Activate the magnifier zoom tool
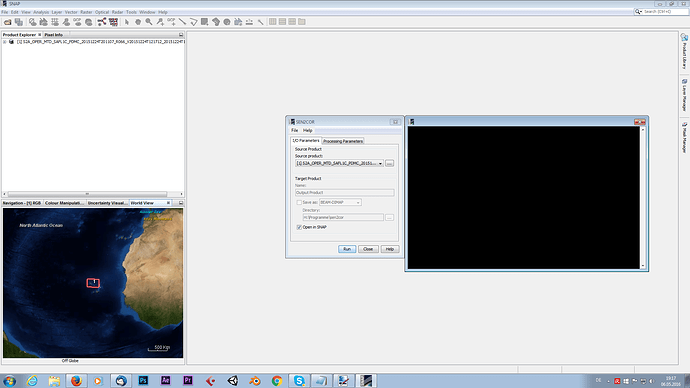The image size is (690, 388). tap(149, 22)
